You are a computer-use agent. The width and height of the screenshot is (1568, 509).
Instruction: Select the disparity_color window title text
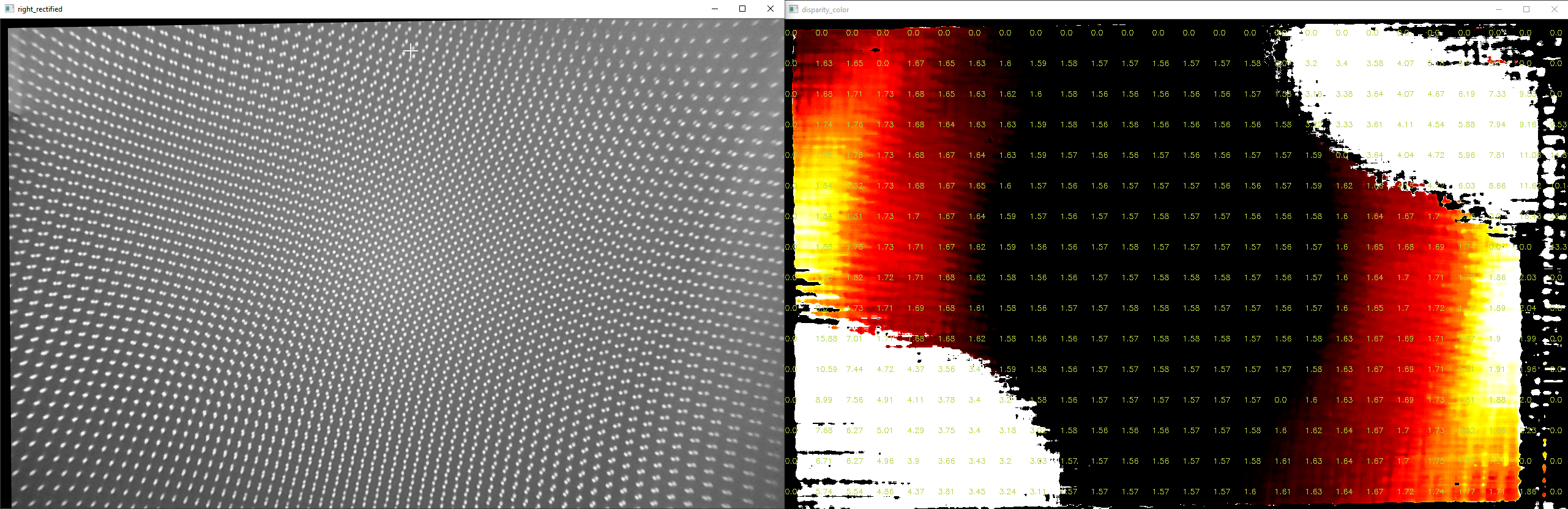coord(825,10)
